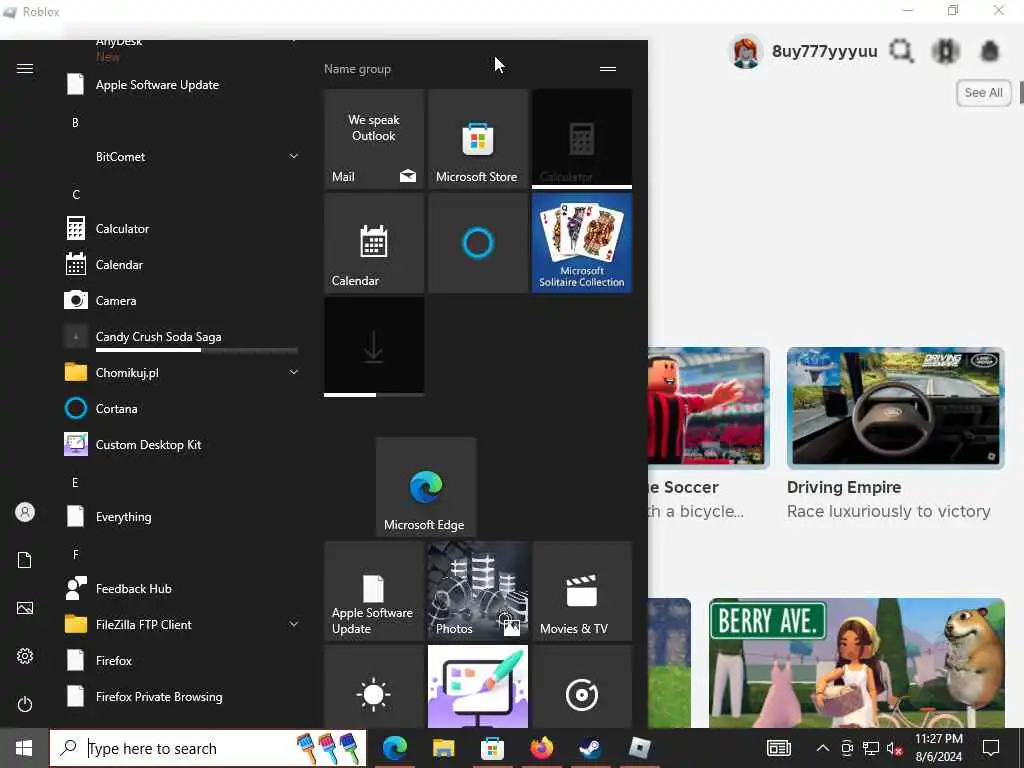Open the user account icon in Start sidebar

pos(25,512)
